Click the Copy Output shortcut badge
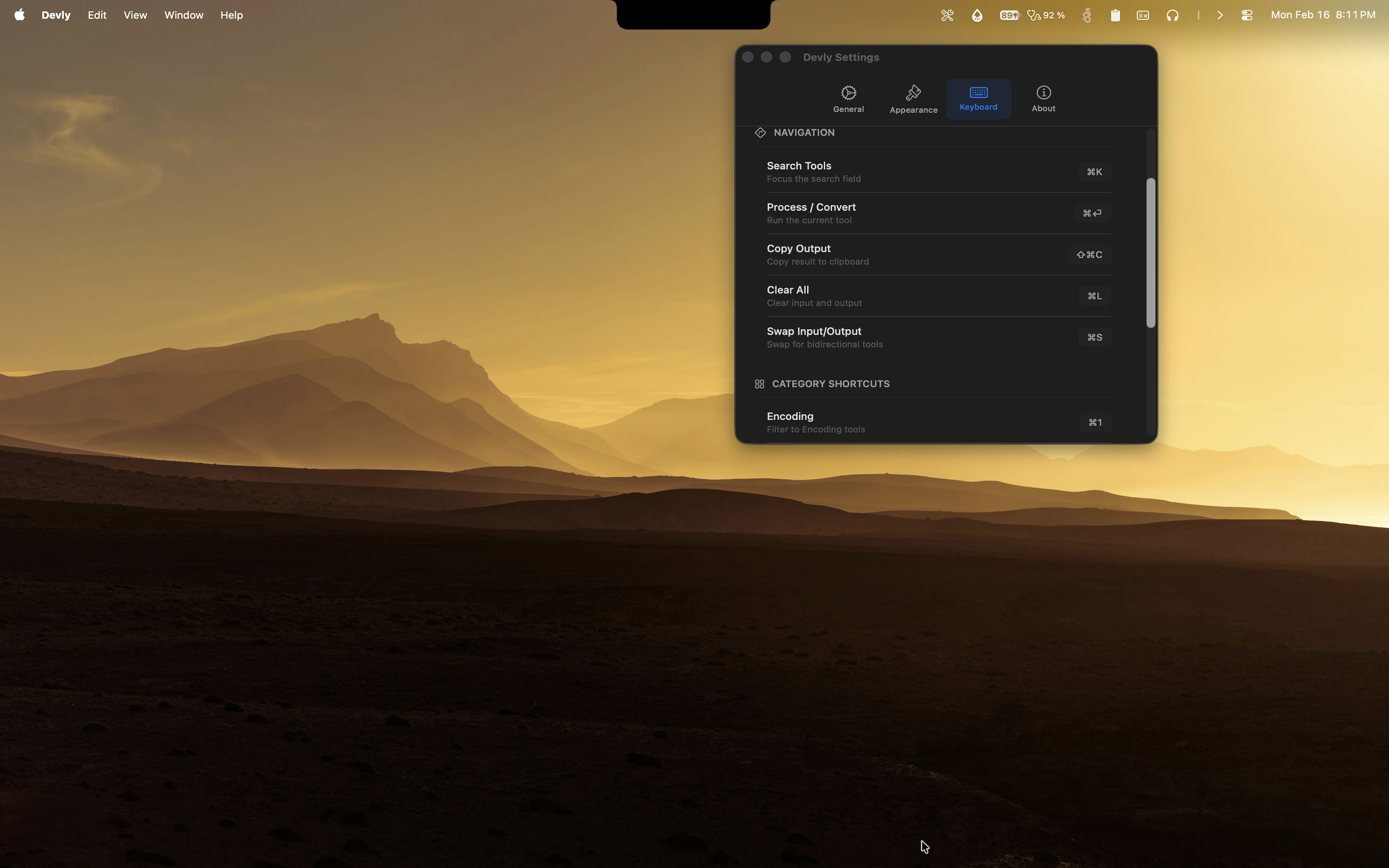The image size is (1389, 868). pos(1089,254)
